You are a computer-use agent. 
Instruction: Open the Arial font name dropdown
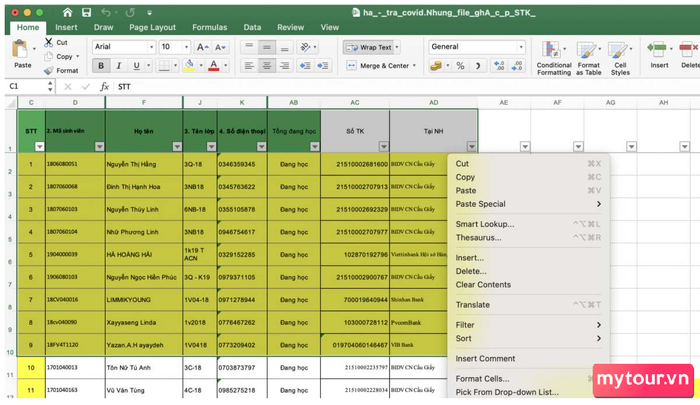click(151, 47)
